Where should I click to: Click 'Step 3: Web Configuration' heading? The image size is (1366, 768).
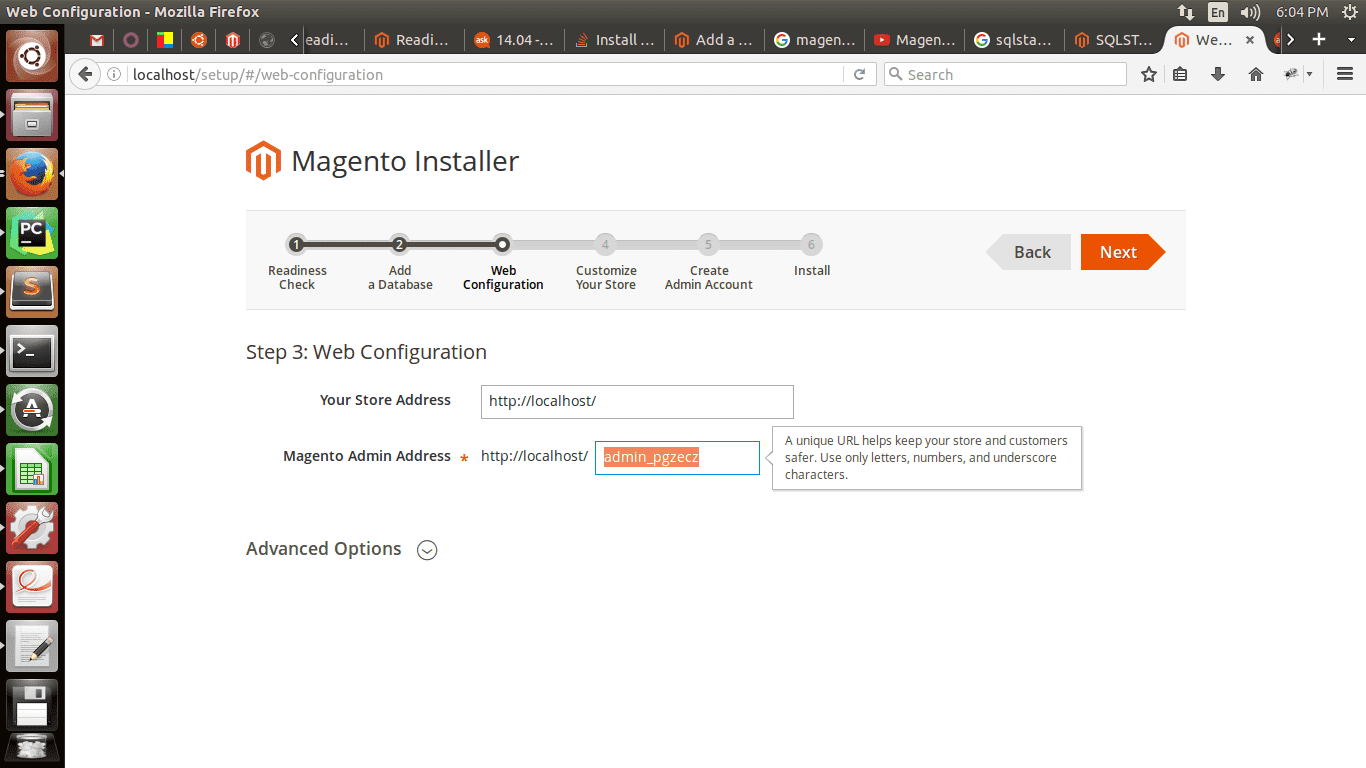(x=366, y=352)
